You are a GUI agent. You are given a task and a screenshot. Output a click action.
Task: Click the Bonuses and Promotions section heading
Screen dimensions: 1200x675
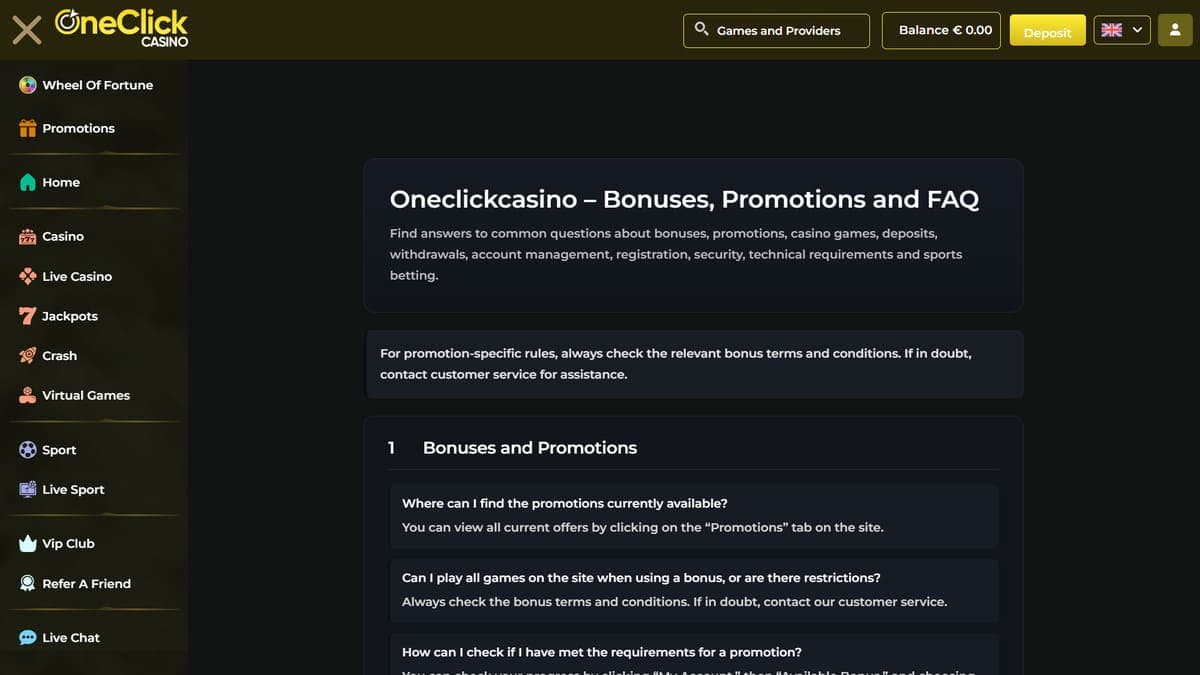point(530,448)
